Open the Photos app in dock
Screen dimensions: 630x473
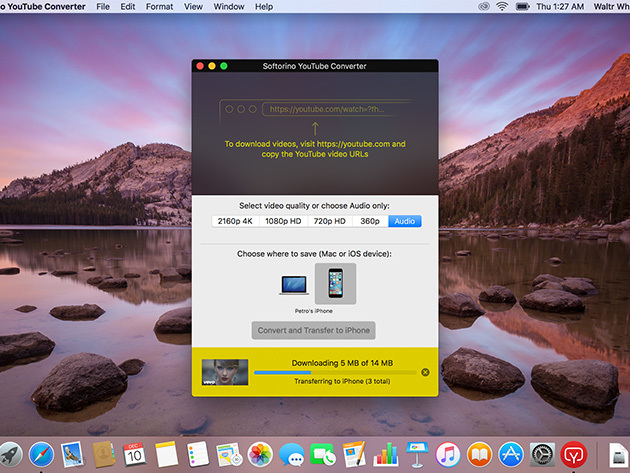click(260, 455)
